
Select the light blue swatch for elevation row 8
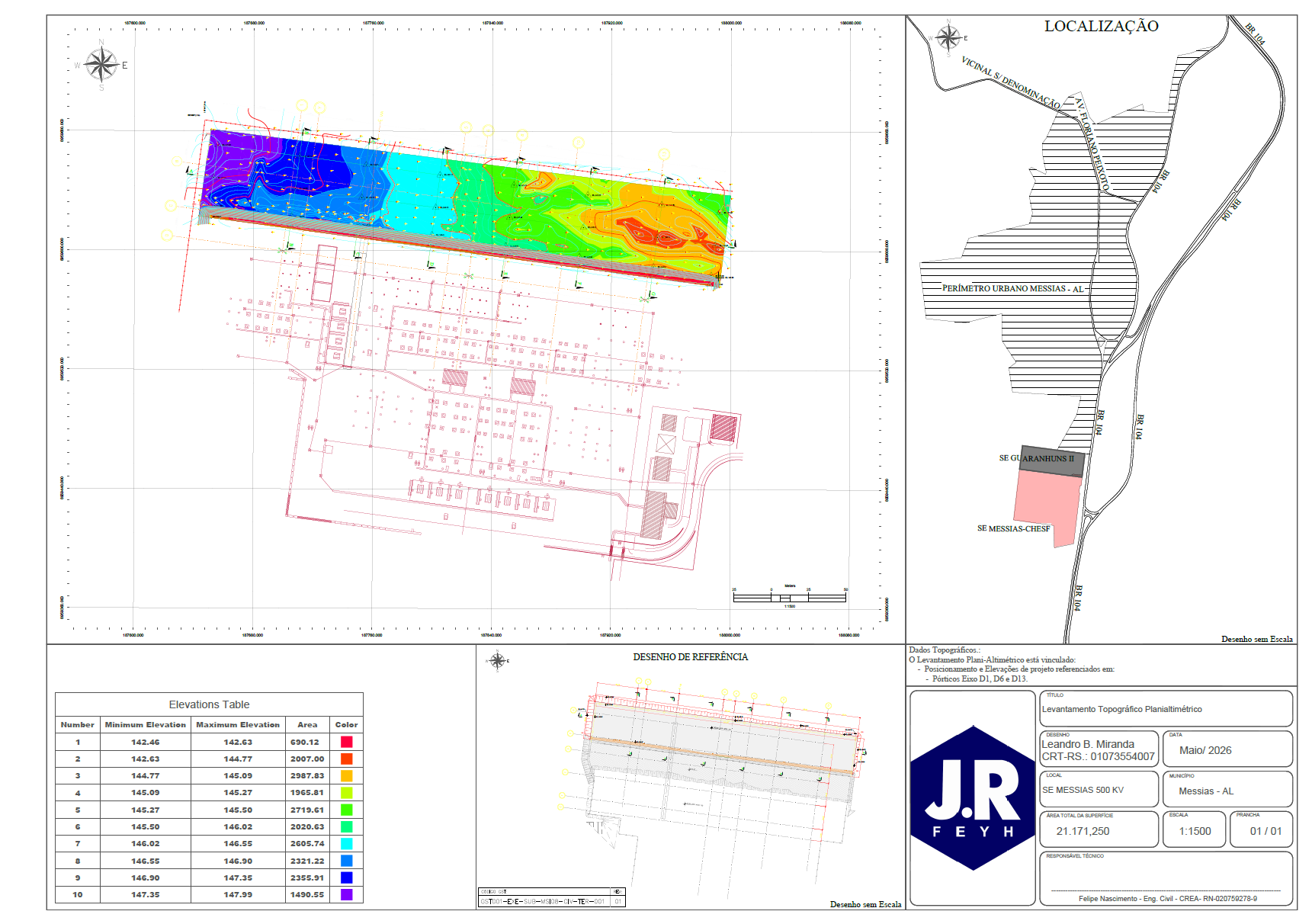click(x=346, y=861)
